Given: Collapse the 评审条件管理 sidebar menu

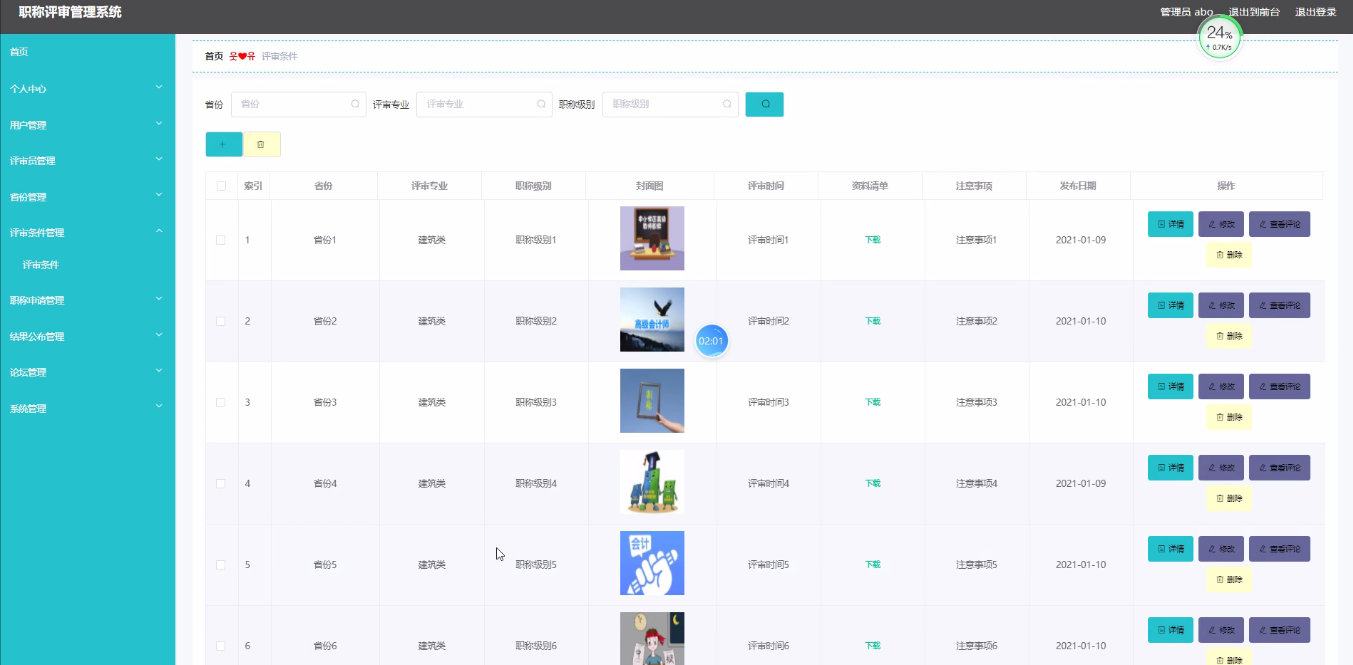Looking at the screenshot, I should coord(87,233).
